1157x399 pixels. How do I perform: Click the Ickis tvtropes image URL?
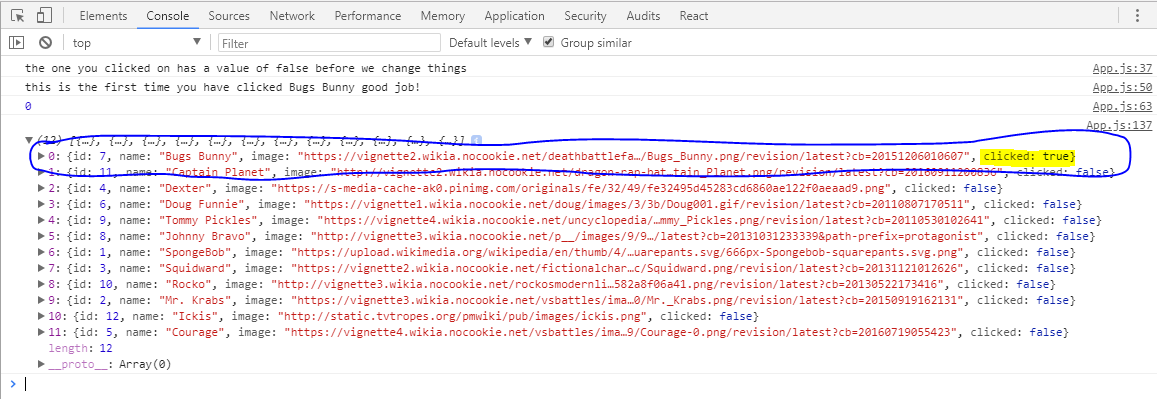[x=462, y=316]
